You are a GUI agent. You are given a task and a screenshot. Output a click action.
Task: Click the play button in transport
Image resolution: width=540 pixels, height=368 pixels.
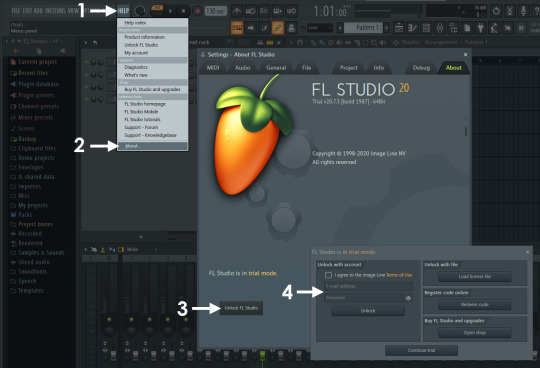pyautogui.click(x=170, y=11)
